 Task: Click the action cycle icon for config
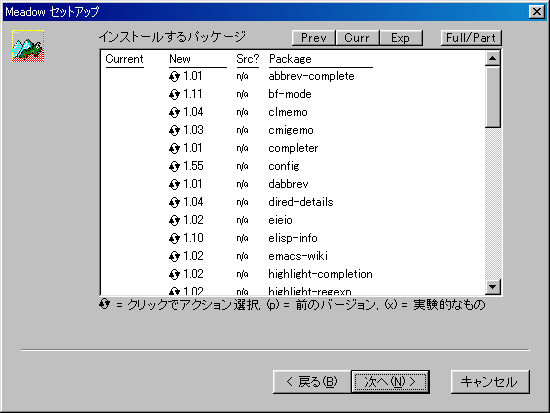(x=174, y=166)
